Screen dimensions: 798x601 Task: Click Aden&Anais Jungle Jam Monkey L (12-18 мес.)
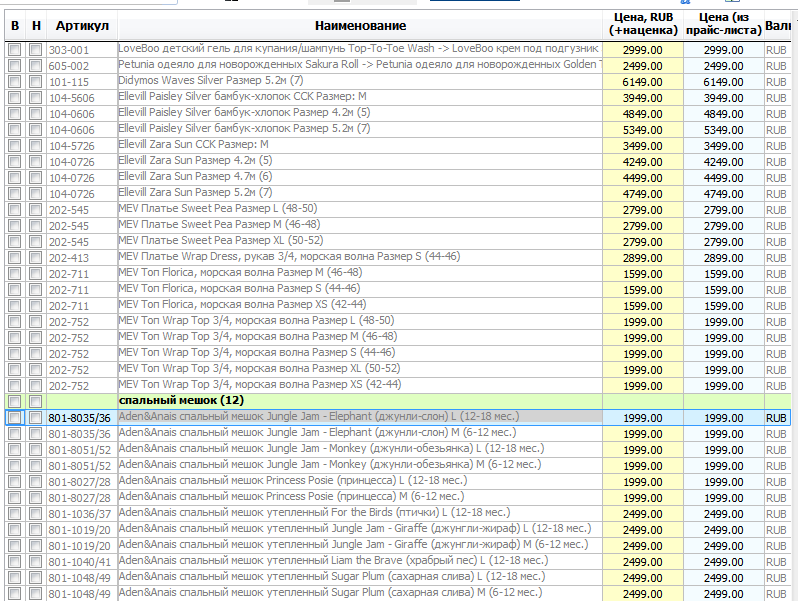click(331, 448)
